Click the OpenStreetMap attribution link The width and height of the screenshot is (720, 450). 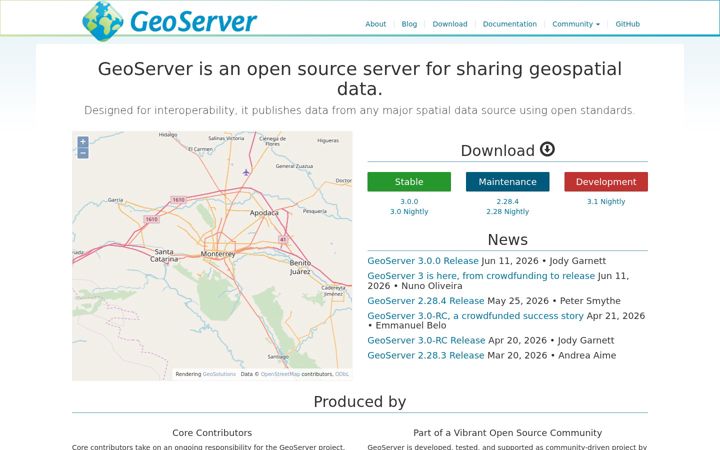click(x=280, y=374)
